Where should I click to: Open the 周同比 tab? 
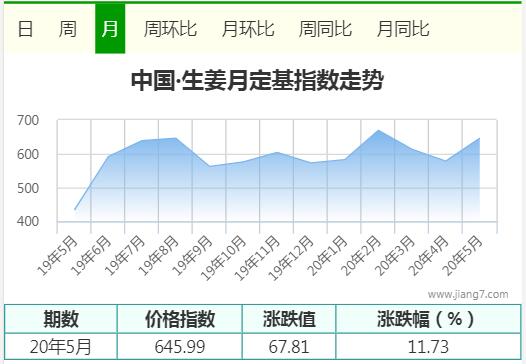click(325, 29)
